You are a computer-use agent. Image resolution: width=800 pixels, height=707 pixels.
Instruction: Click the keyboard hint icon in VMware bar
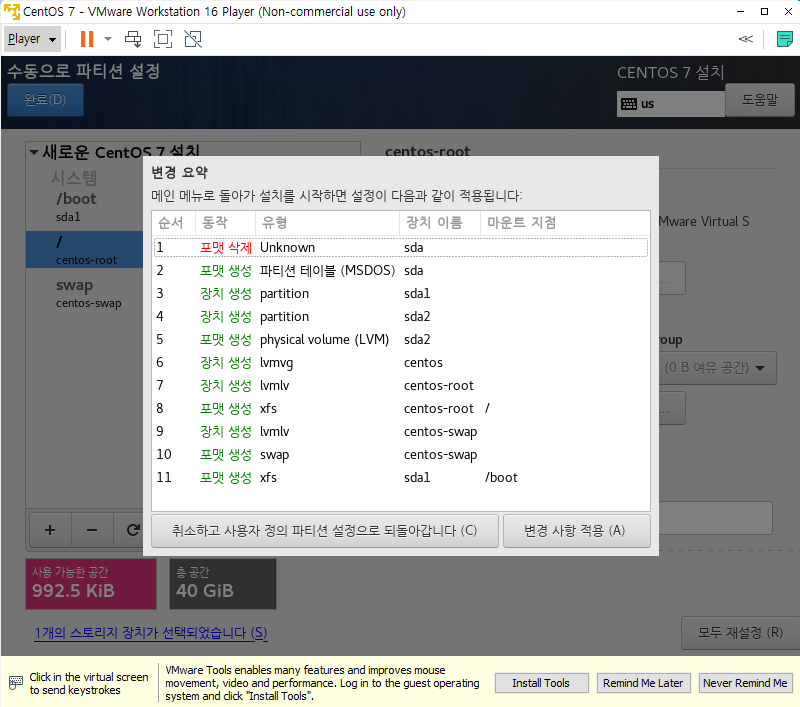tap(16, 683)
